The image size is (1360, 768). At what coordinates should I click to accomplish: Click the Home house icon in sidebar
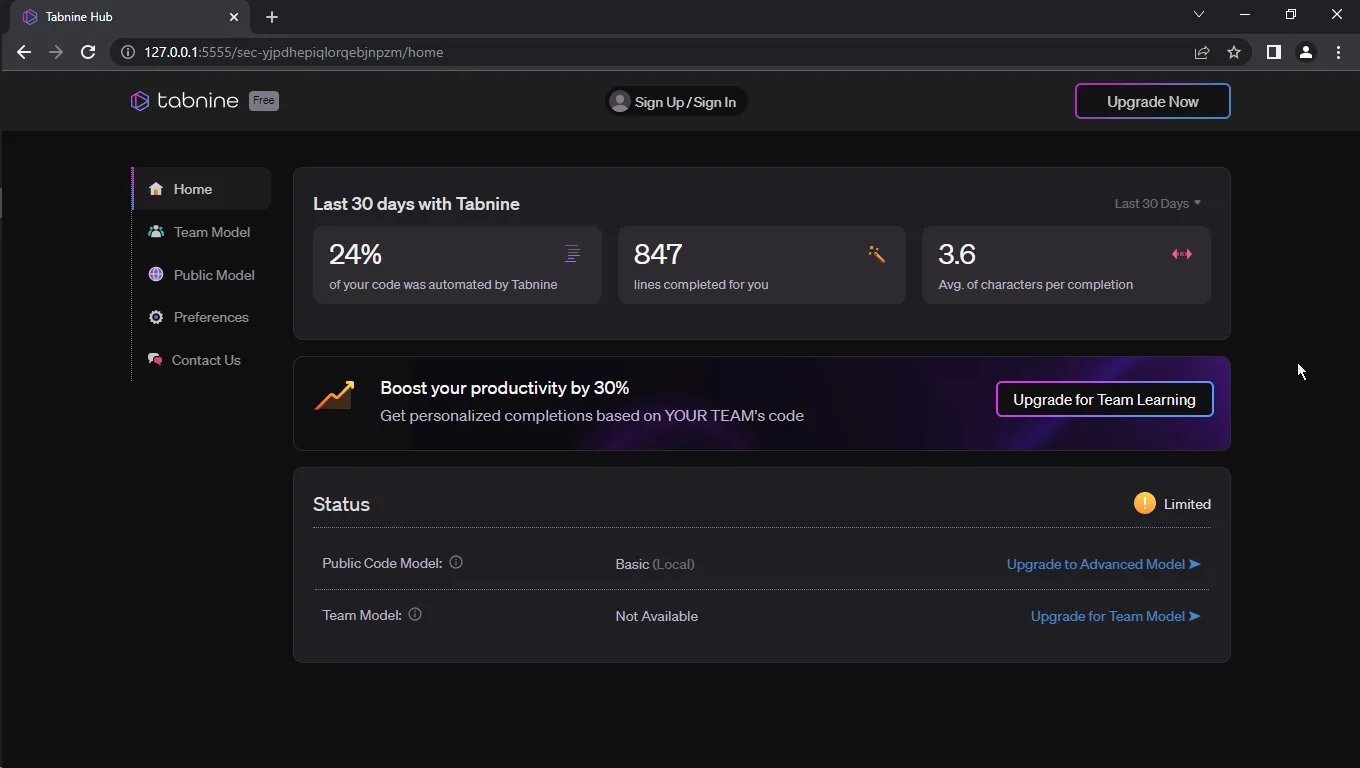tap(156, 189)
